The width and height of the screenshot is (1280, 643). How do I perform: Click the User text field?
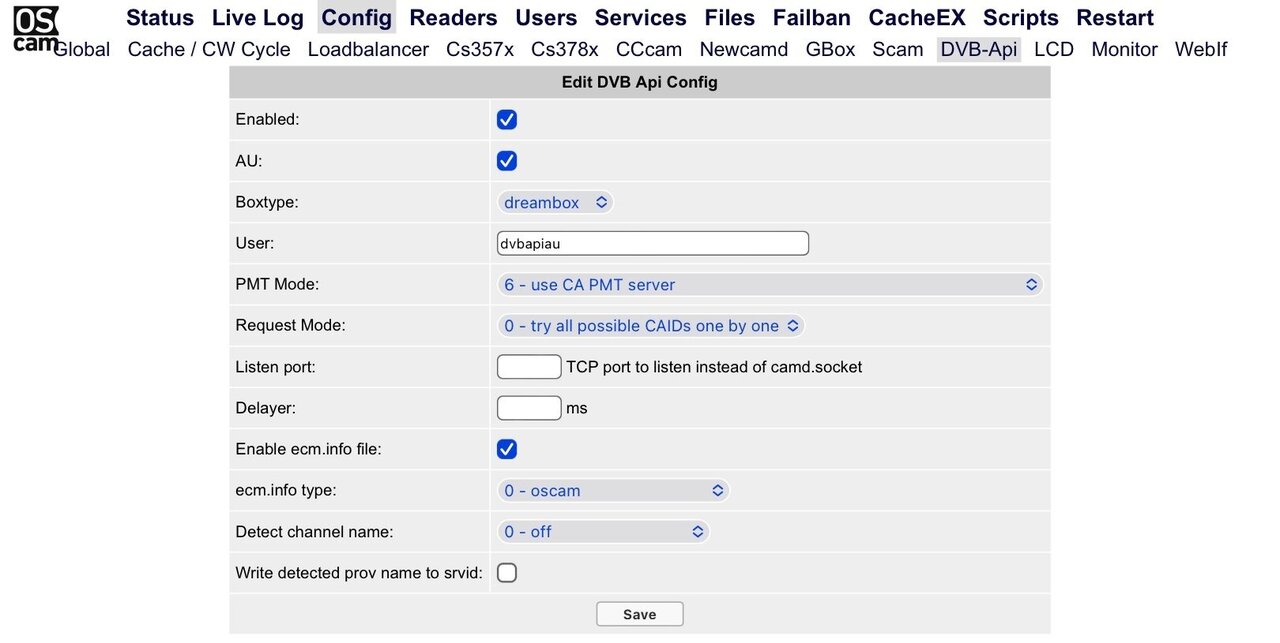pos(652,243)
